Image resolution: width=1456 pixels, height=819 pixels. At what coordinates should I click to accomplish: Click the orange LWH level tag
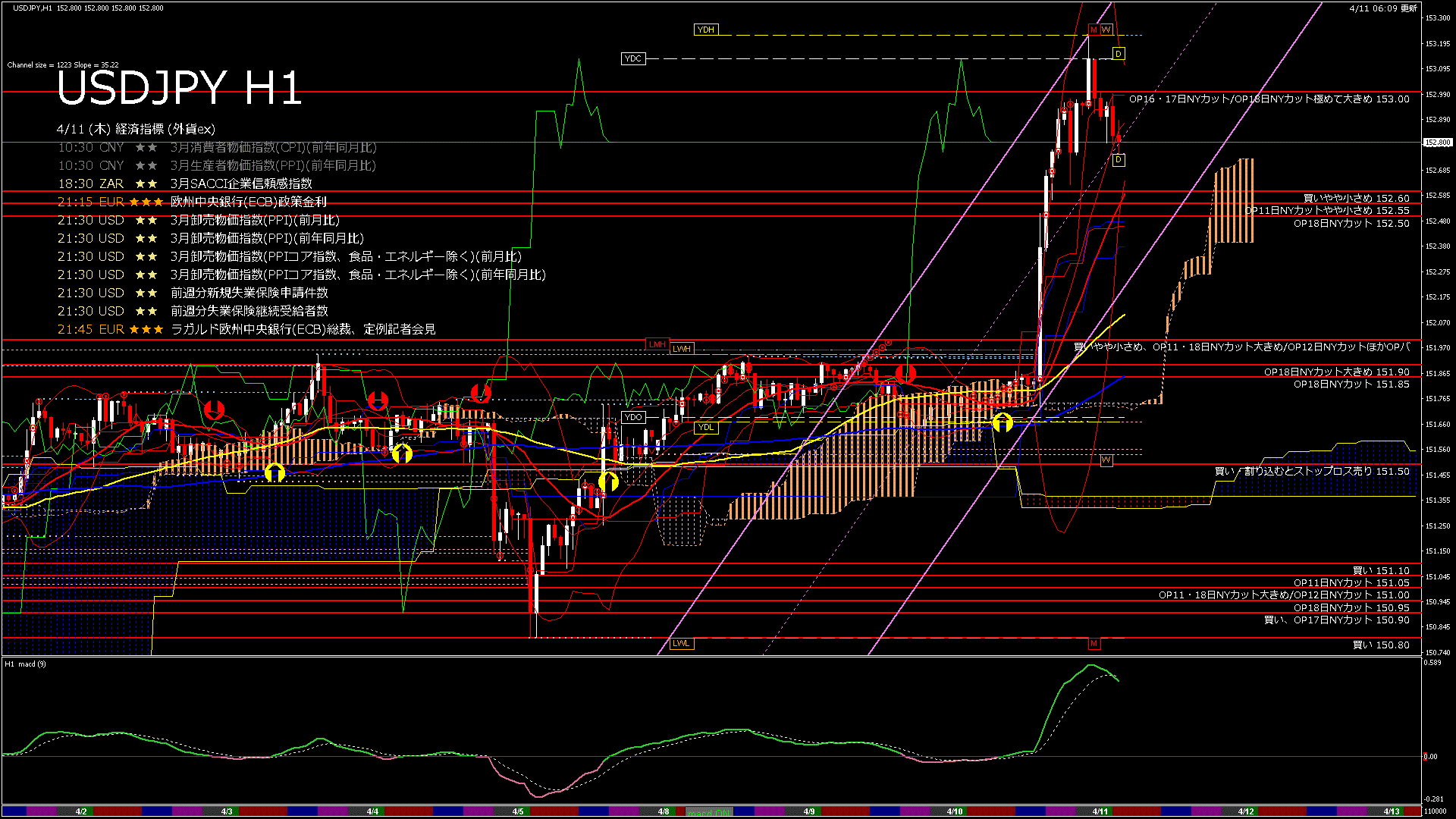point(681,349)
